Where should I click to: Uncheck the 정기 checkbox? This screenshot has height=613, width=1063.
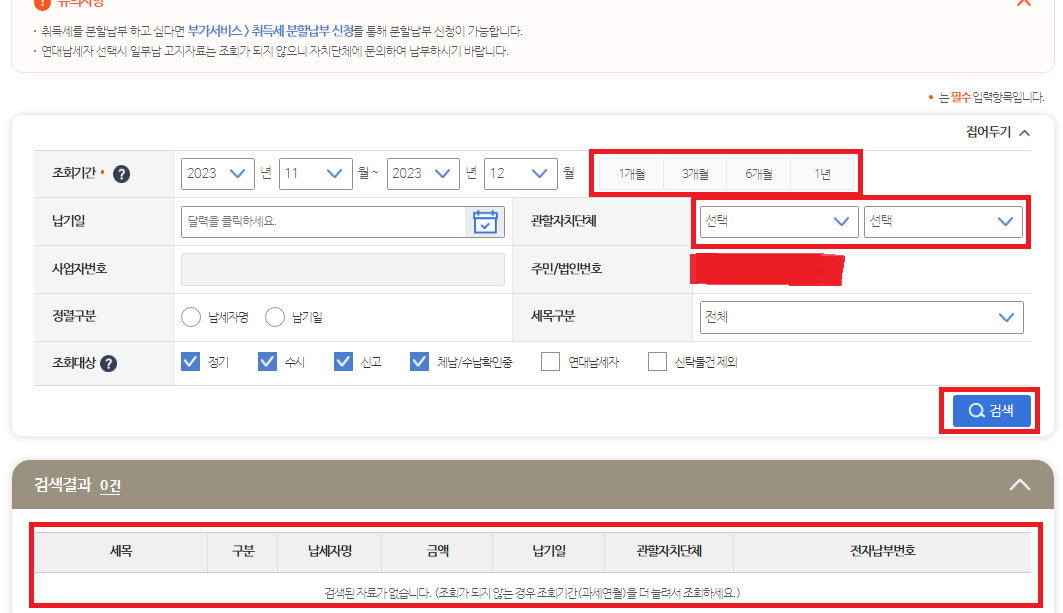point(191,360)
